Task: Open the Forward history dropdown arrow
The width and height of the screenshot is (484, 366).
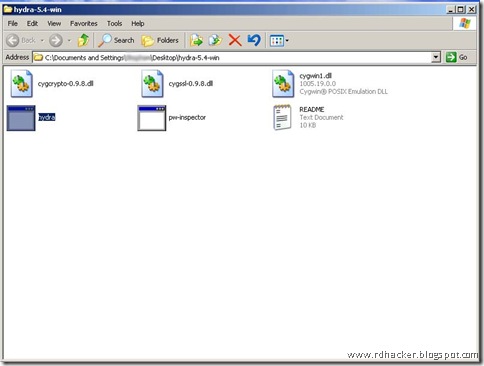Action: 69,41
